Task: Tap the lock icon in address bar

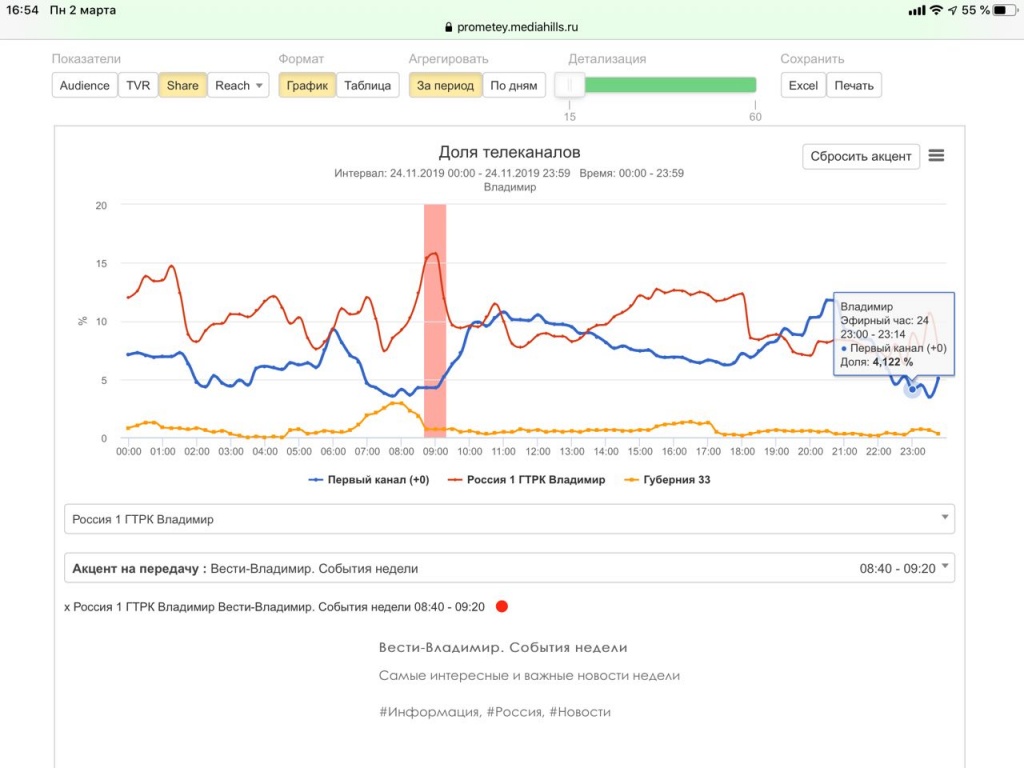Action: 449,27
